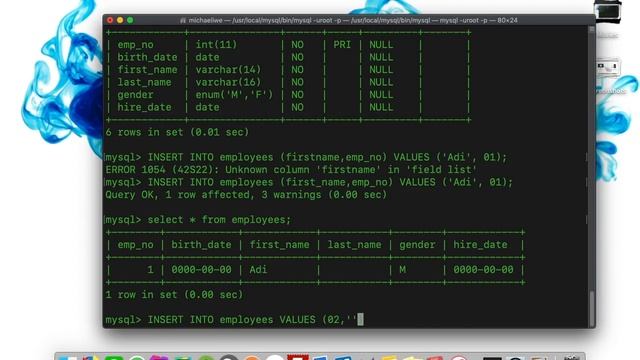Viewport: 640px width, 360px height.
Task: Close the mysql terminal window
Action: click(110, 20)
